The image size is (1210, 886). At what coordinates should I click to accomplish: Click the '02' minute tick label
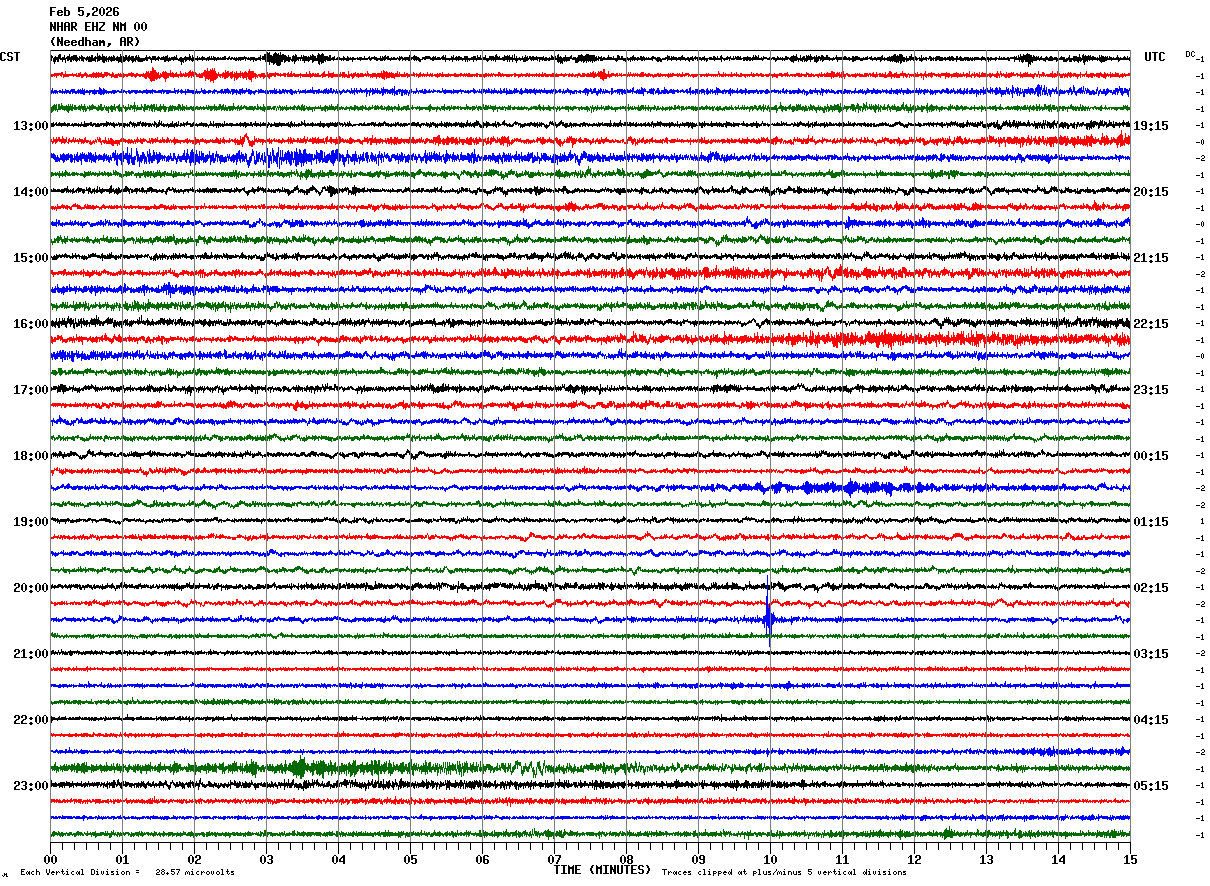[194, 859]
